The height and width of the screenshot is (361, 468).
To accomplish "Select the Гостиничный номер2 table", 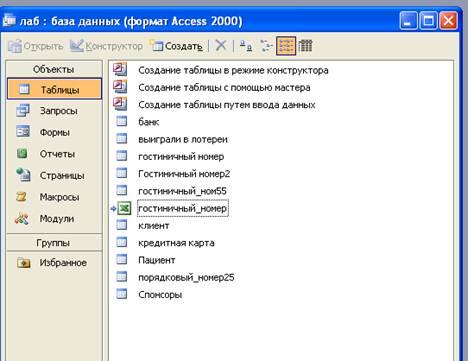I will click(x=184, y=174).
